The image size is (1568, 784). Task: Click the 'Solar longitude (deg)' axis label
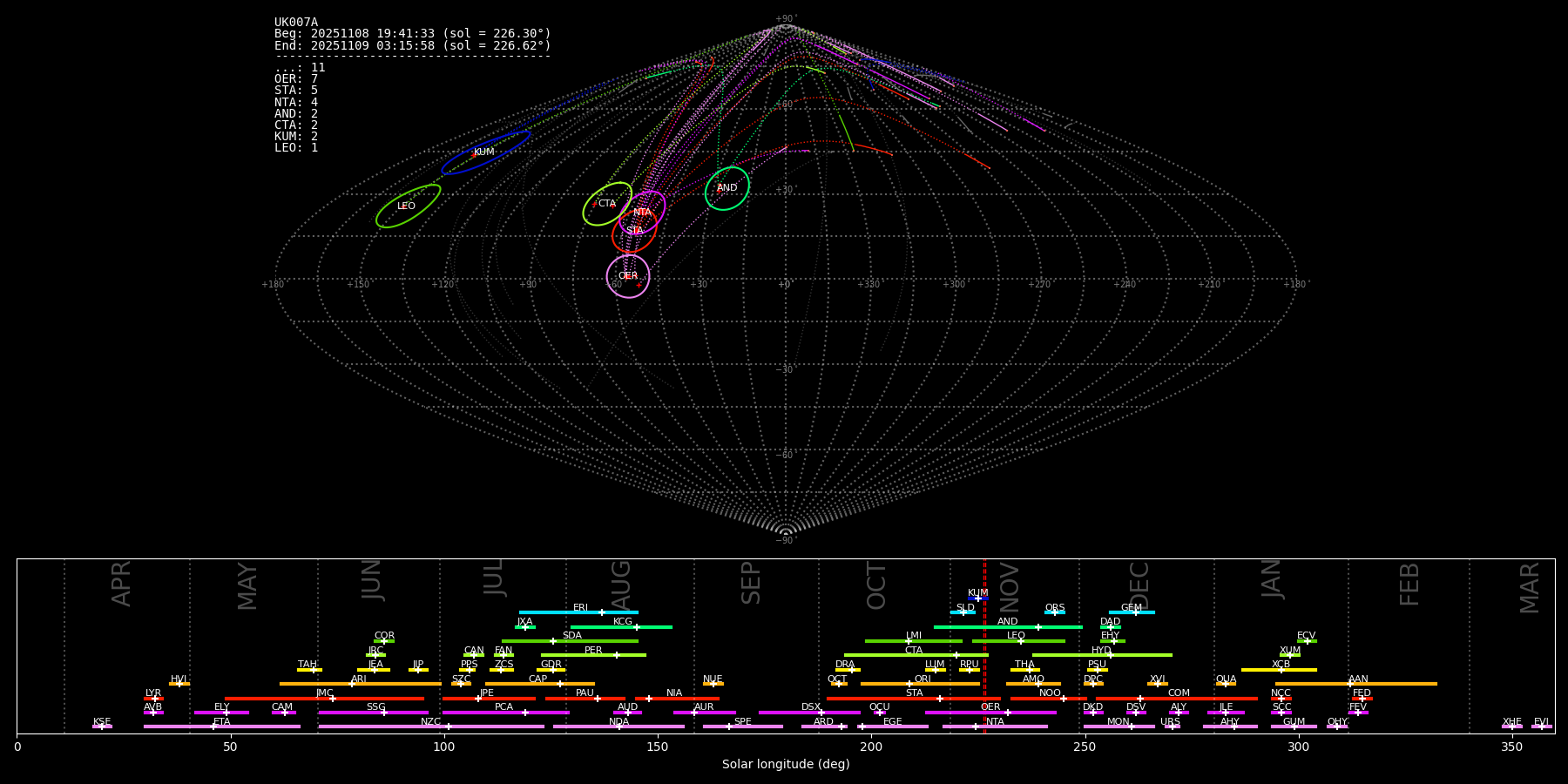click(x=785, y=765)
